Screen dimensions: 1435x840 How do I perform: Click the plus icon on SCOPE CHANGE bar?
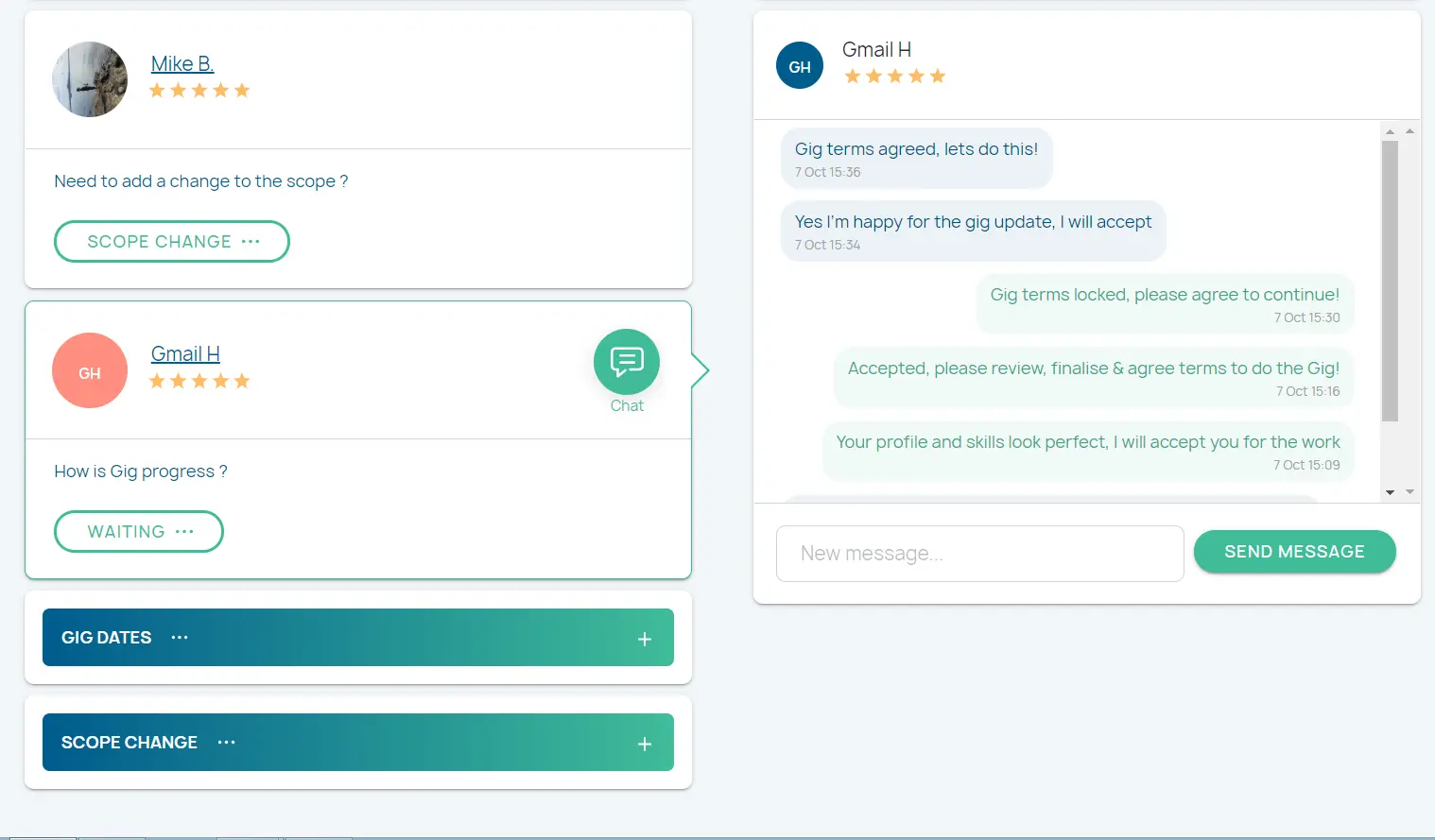(645, 744)
